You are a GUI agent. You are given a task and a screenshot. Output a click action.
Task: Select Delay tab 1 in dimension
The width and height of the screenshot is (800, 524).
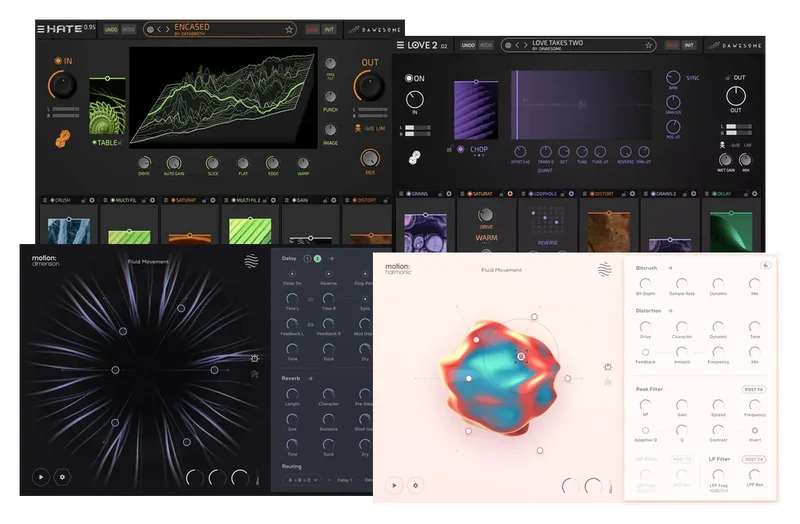pos(307,259)
